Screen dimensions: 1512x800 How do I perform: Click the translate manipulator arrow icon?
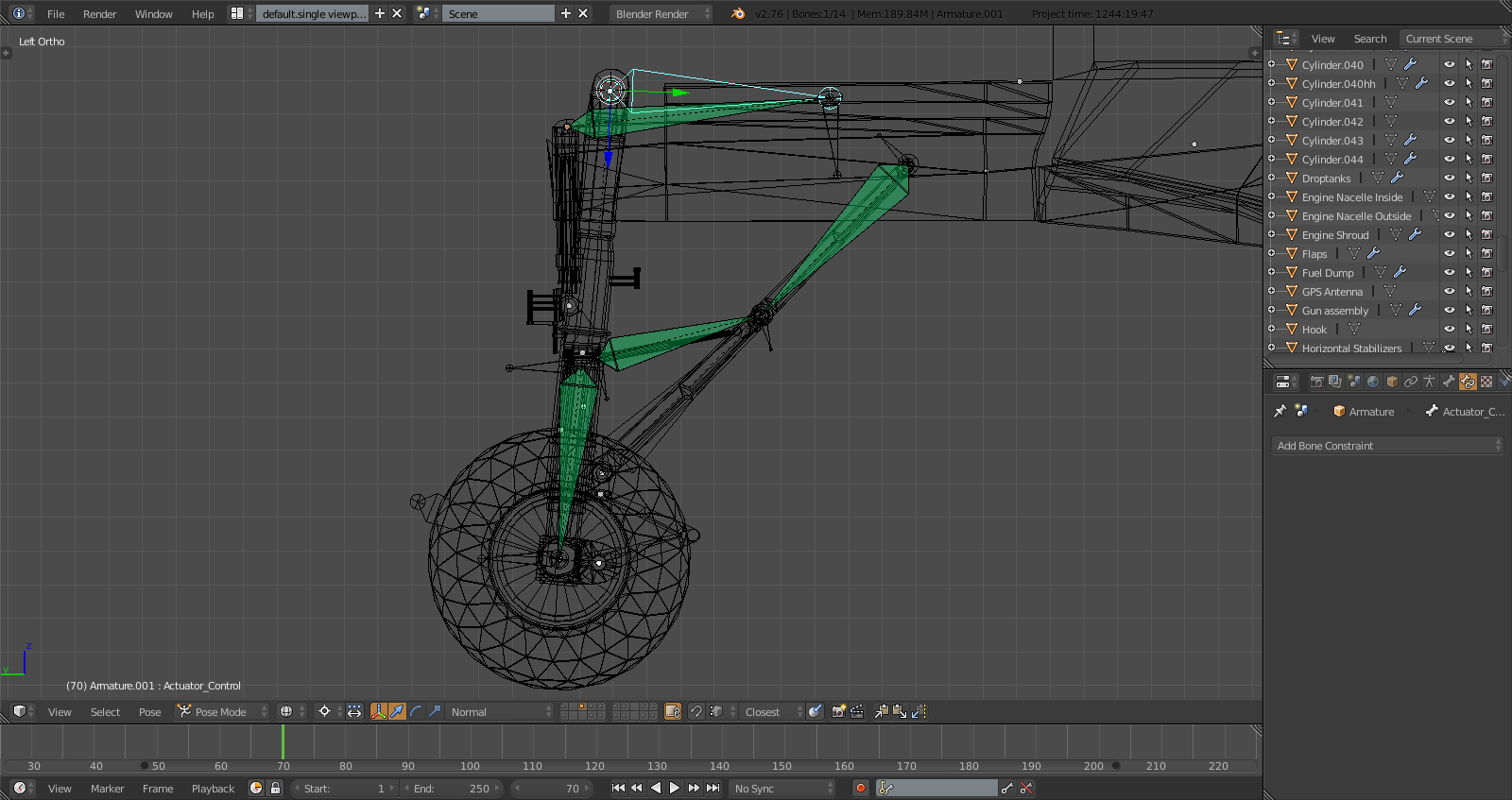pos(398,711)
